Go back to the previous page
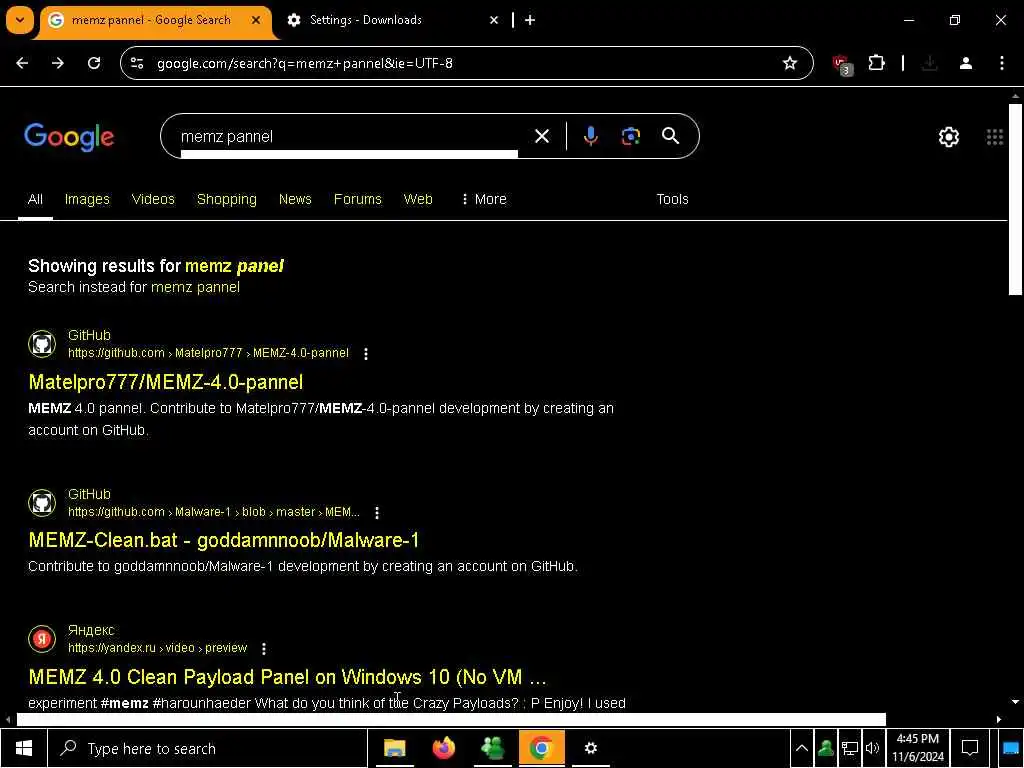1024x768 pixels. [22, 63]
